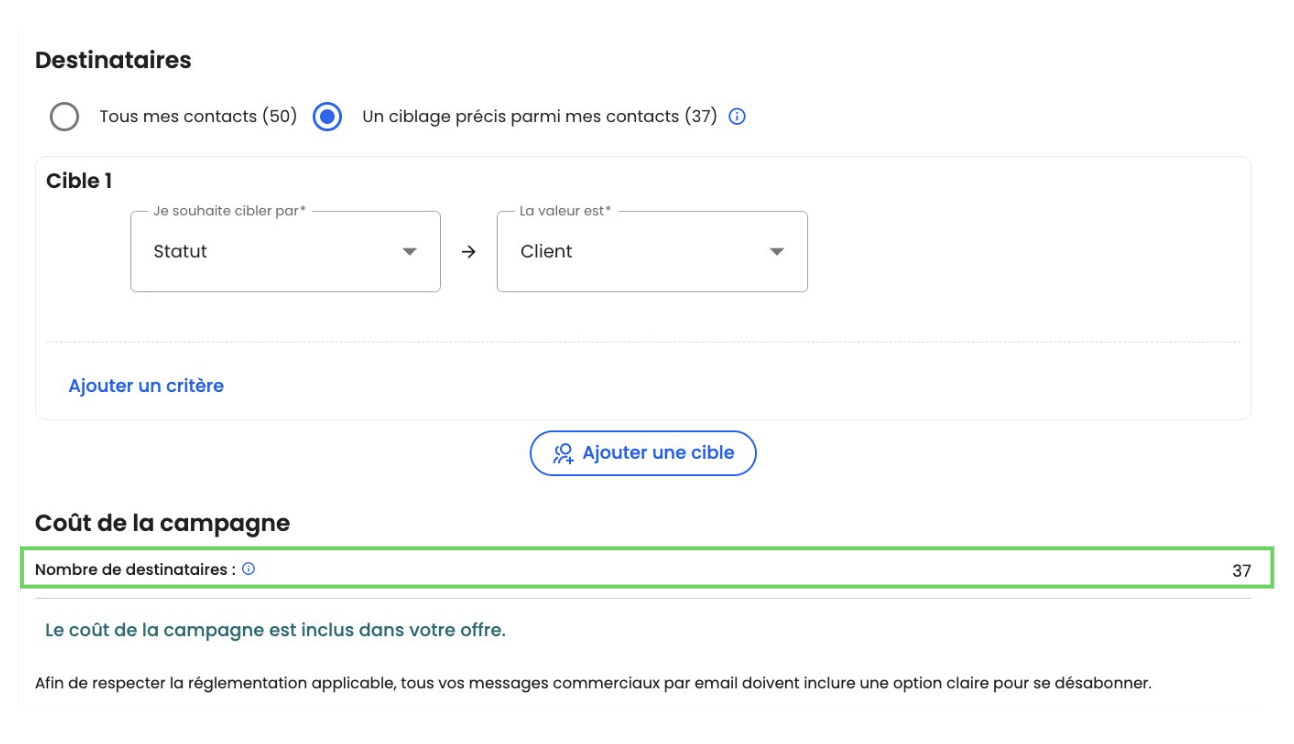1294x744 pixels.
Task: Open the Je souhaite cibler par dropdown
Action: tap(285, 252)
